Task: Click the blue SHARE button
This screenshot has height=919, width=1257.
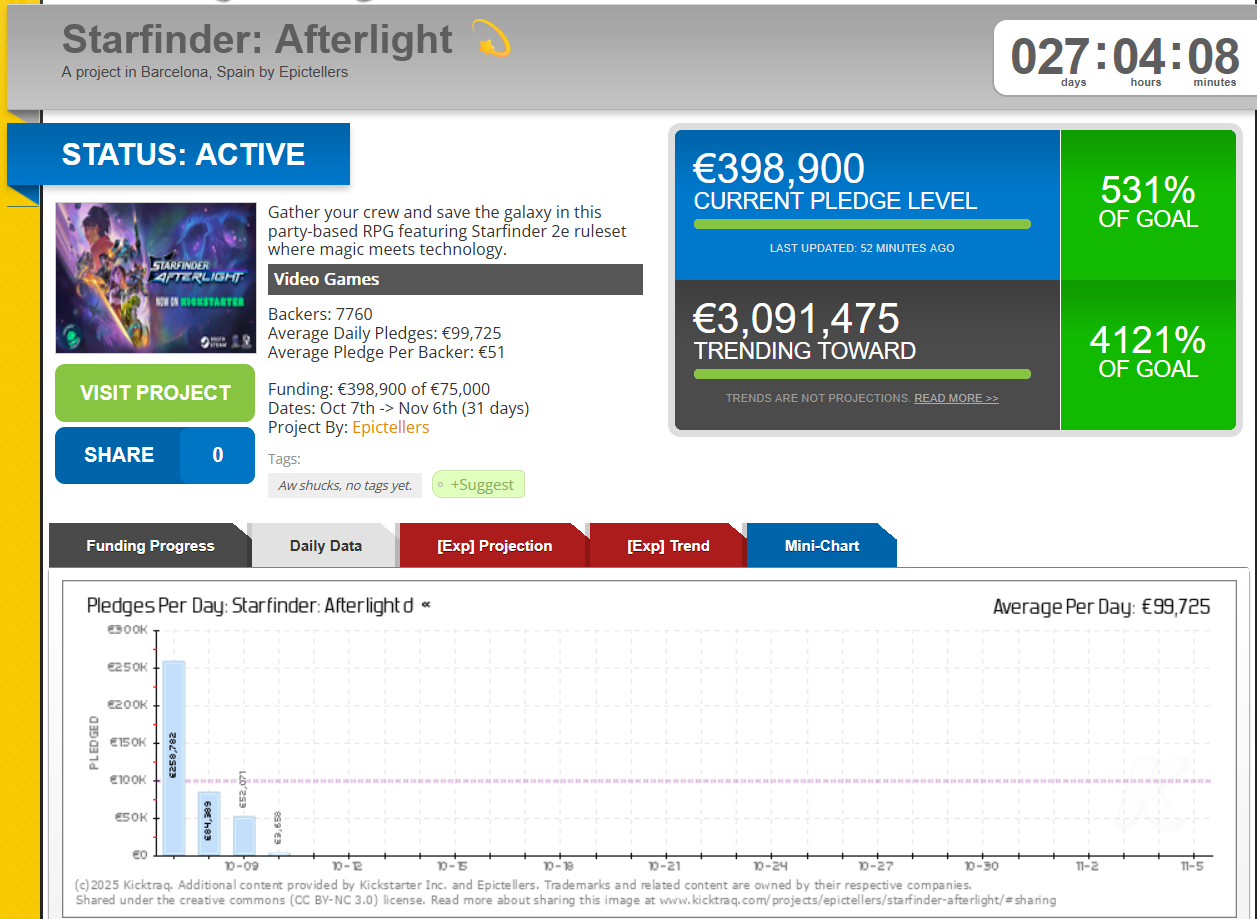Action: tap(119, 455)
